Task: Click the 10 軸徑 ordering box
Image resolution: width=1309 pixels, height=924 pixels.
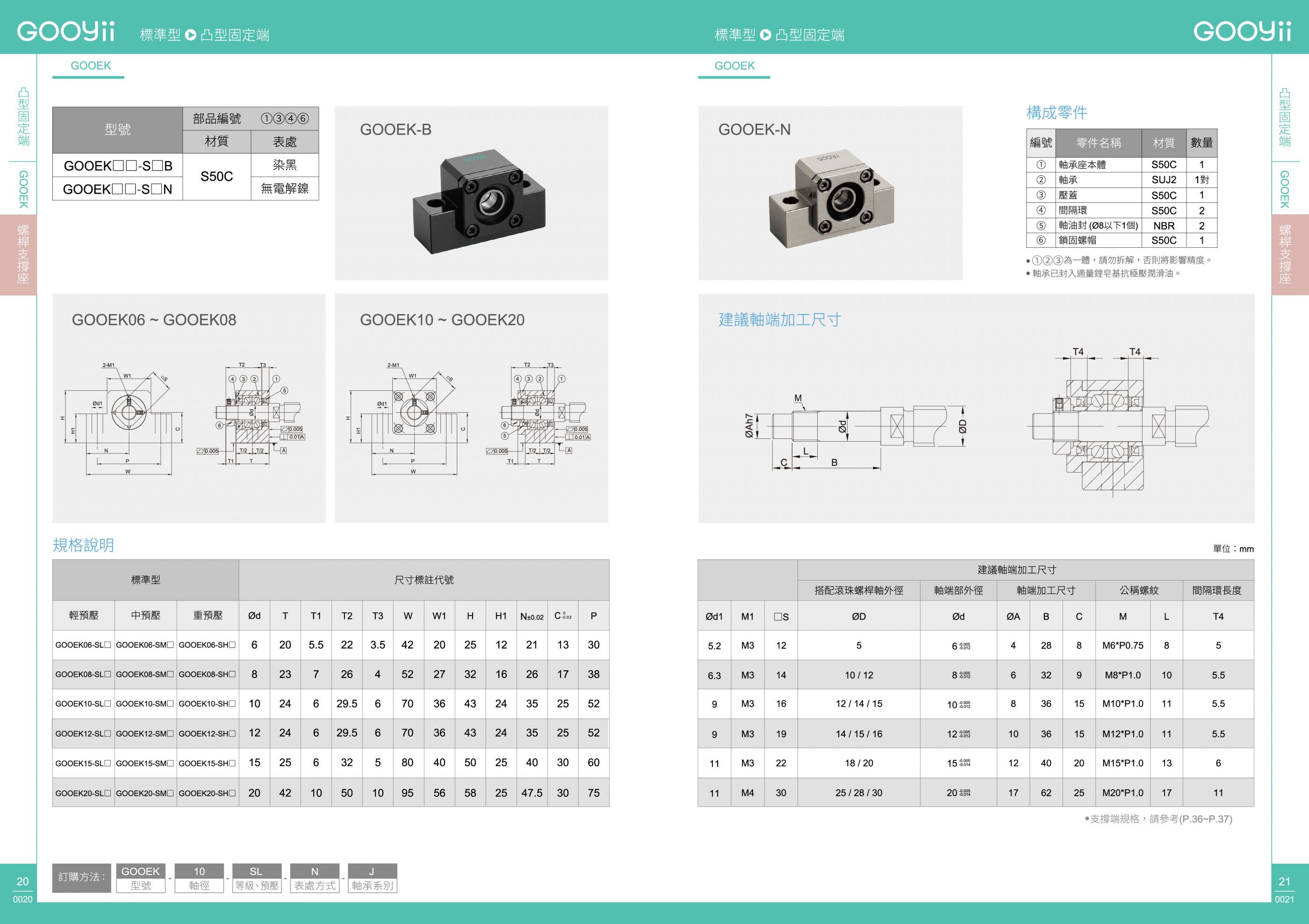Action: pos(199,878)
